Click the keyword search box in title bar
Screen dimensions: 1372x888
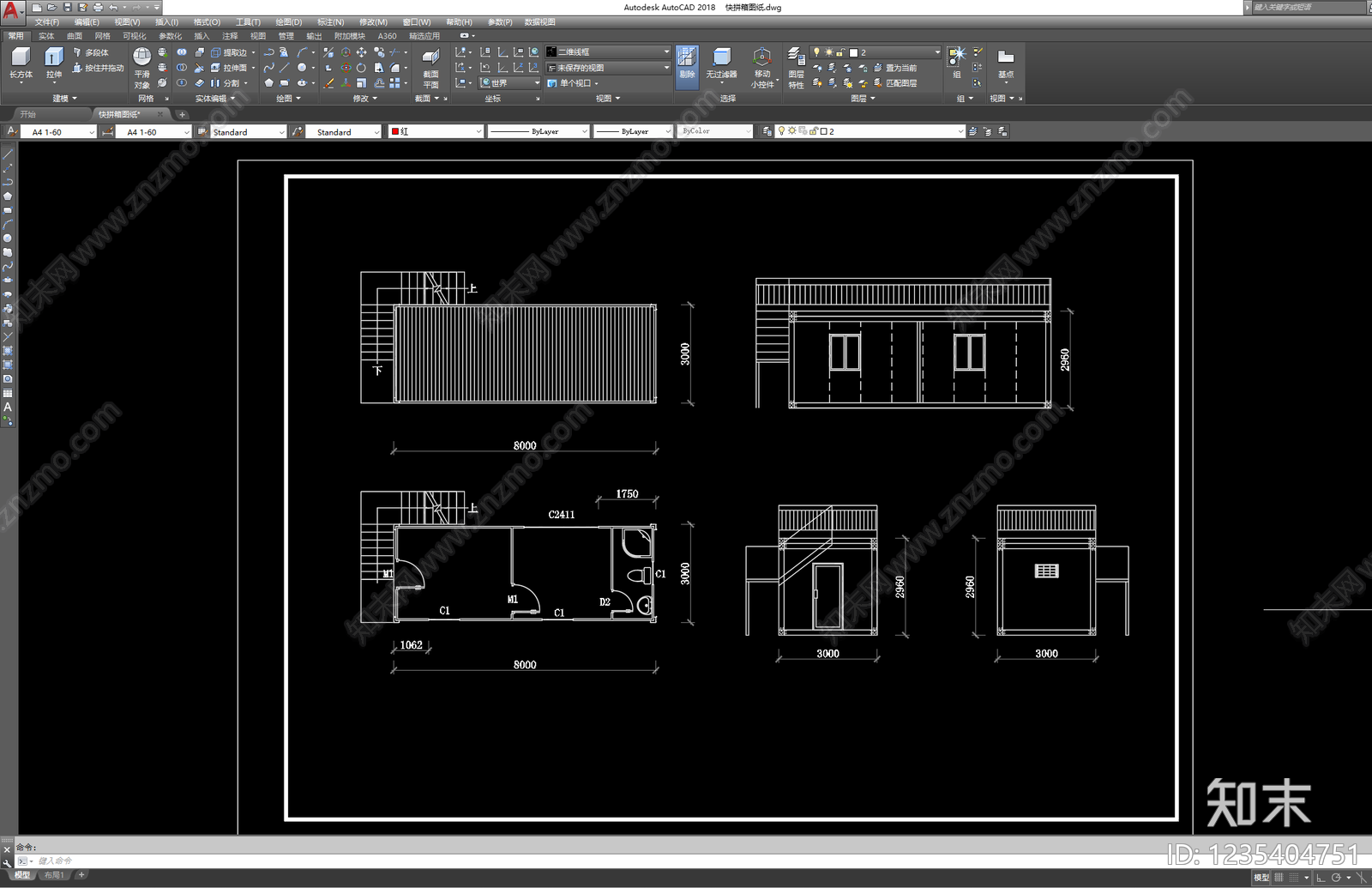(1308, 7)
